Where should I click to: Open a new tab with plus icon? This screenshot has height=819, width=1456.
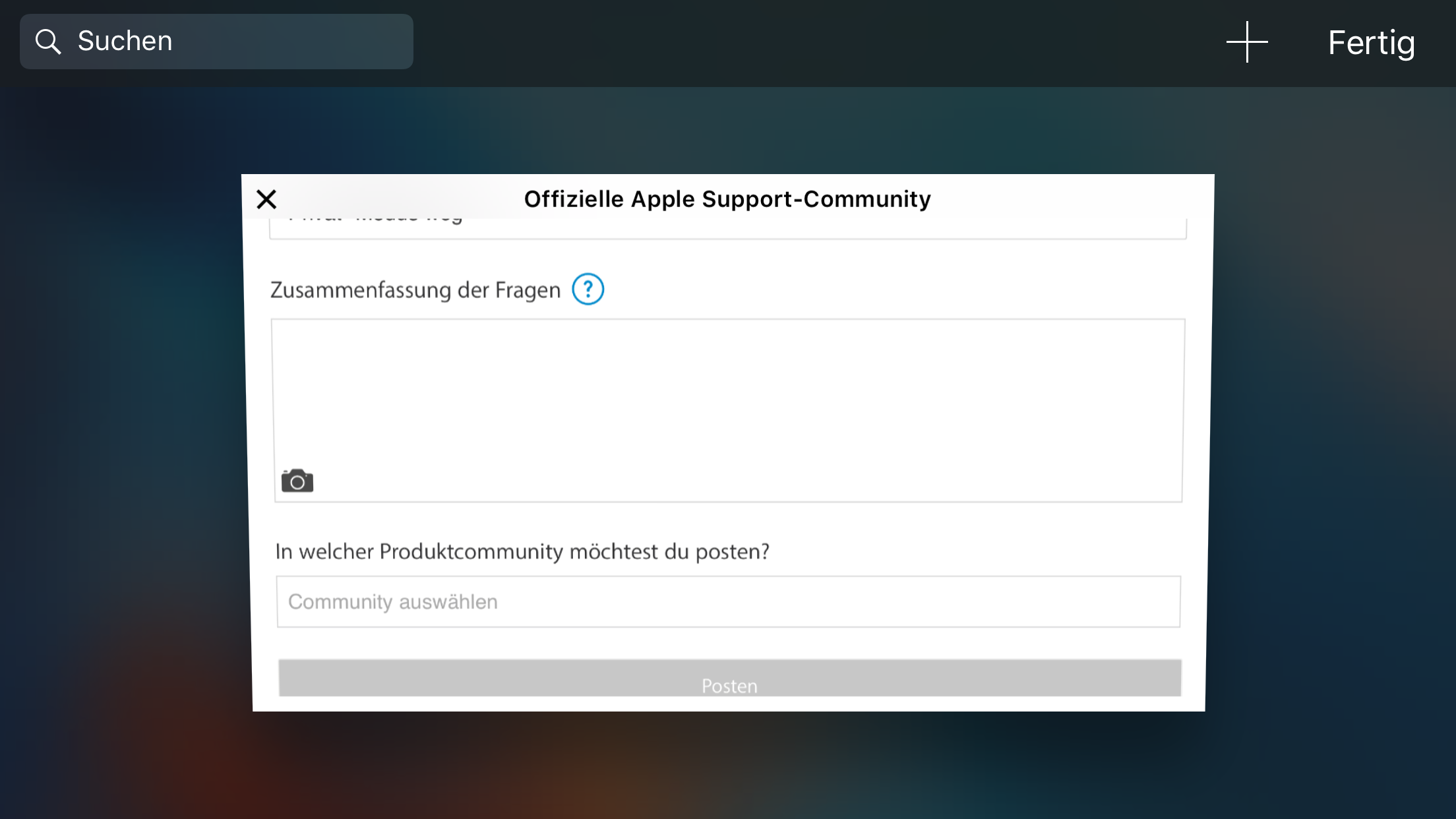(1246, 42)
